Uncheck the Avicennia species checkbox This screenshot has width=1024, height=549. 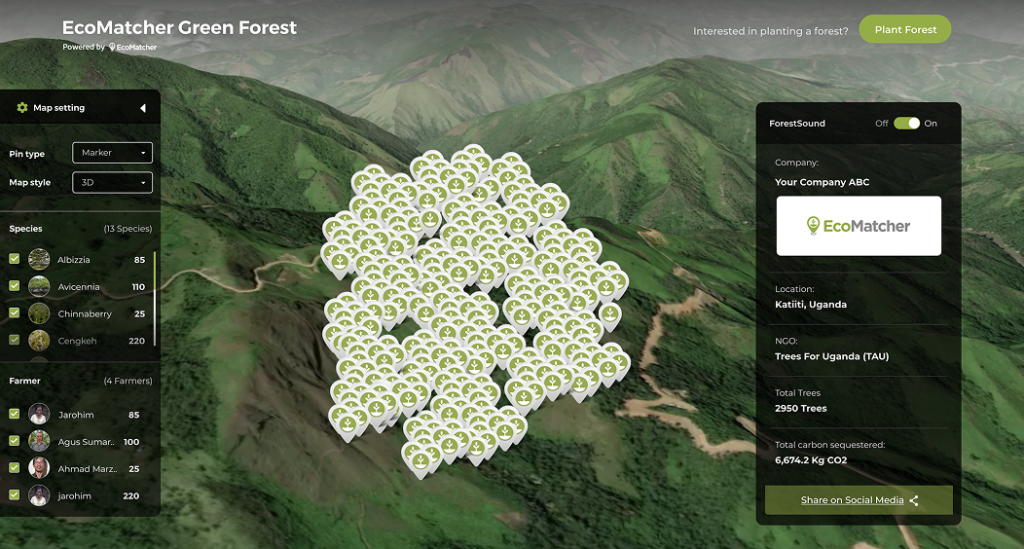tap(14, 286)
